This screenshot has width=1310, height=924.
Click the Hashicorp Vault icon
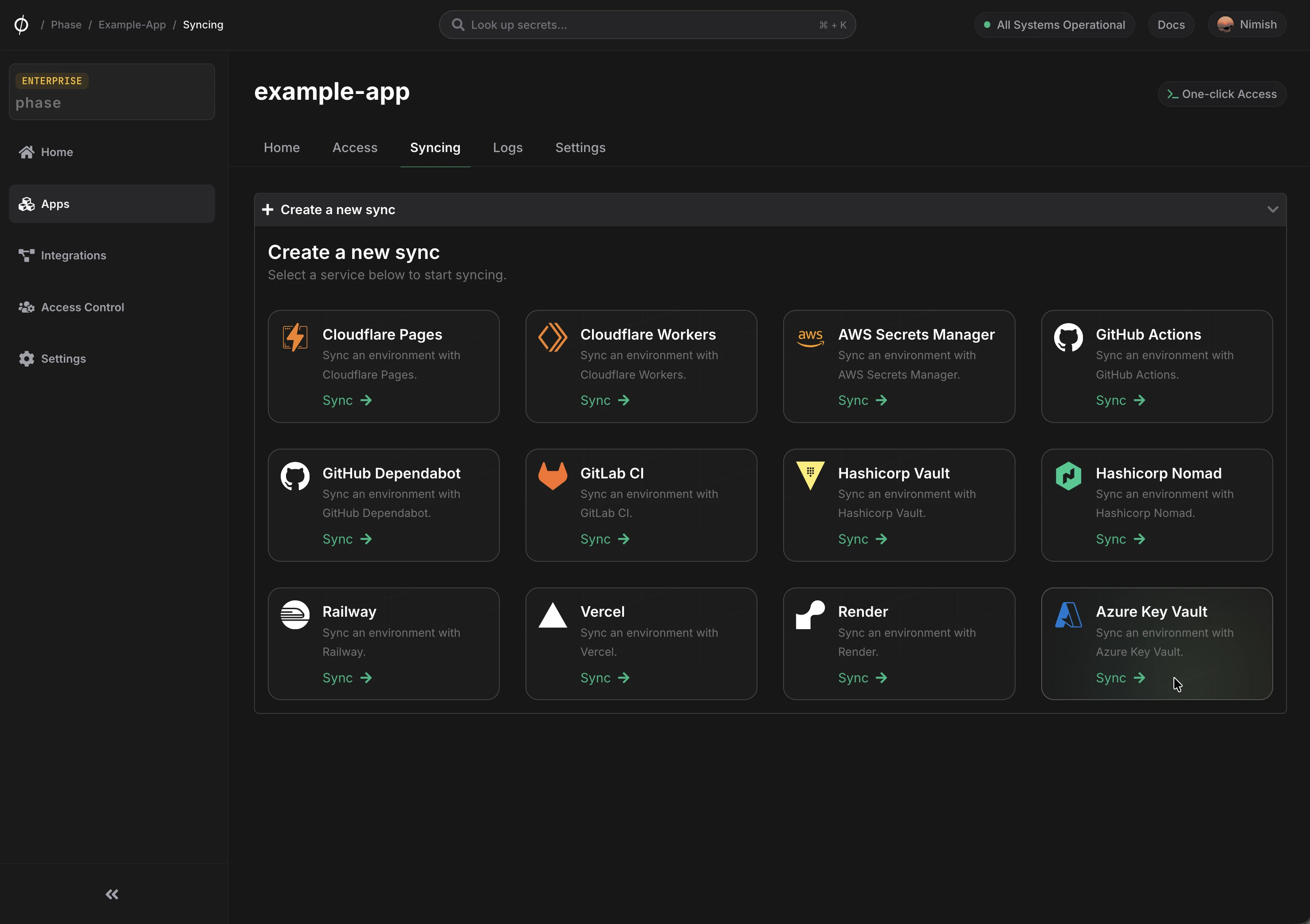coord(810,475)
